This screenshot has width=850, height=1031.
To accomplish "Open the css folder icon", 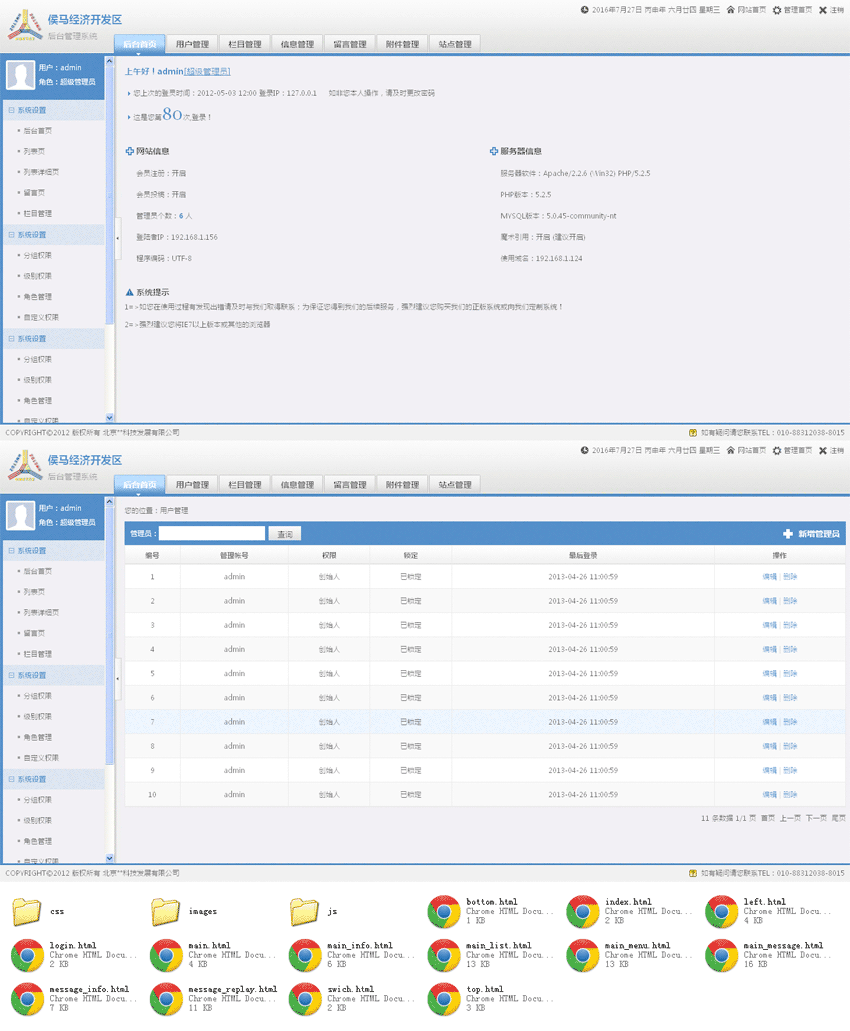I will pyautogui.click(x=28, y=911).
